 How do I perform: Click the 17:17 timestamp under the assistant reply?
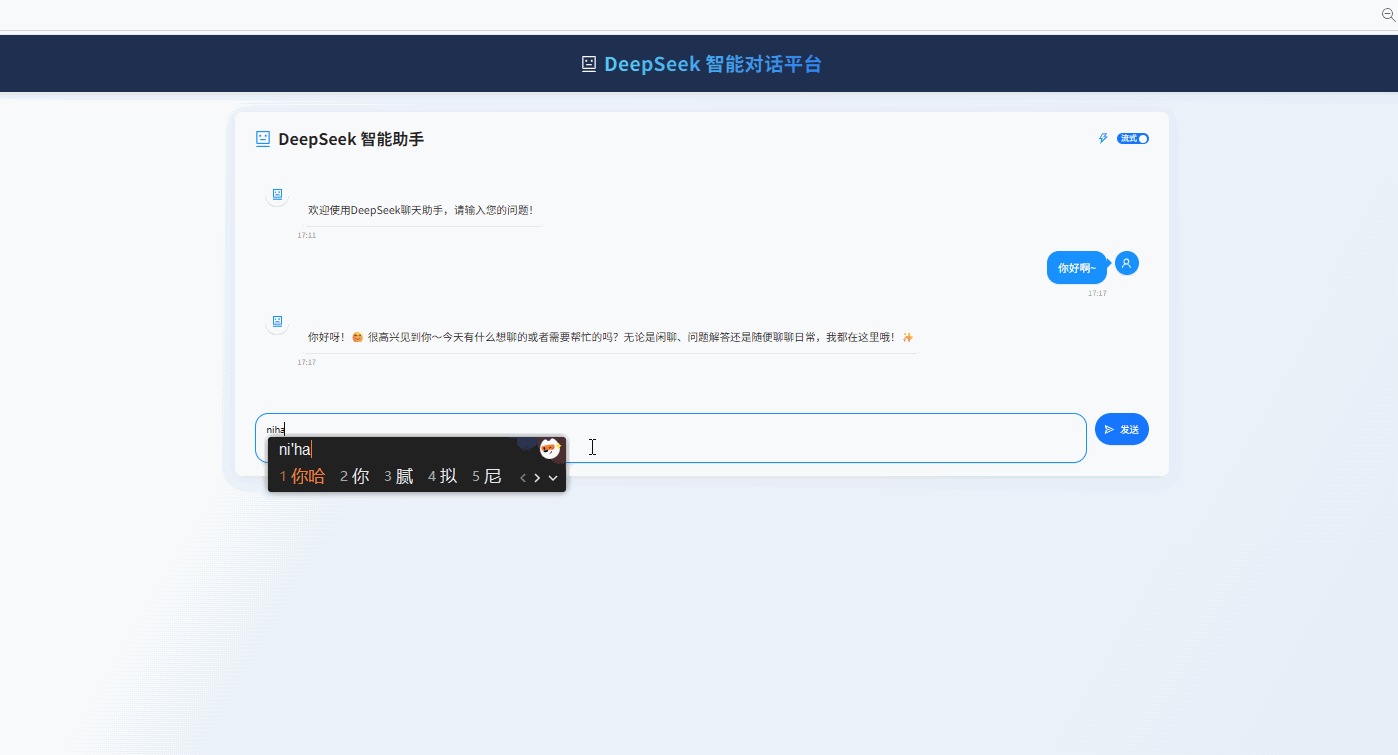[x=306, y=362]
